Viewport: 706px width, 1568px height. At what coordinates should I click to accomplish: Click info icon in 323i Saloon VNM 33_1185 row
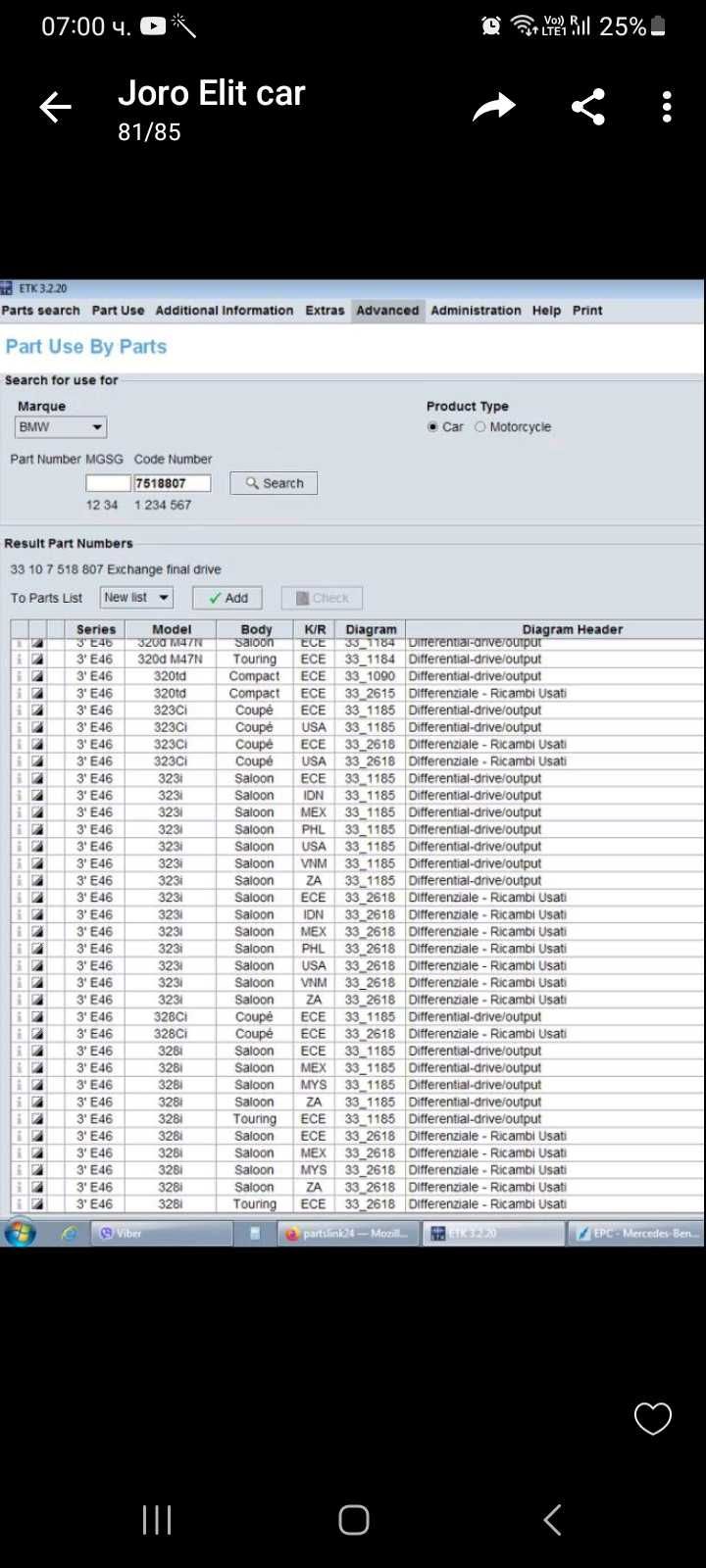(19, 863)
